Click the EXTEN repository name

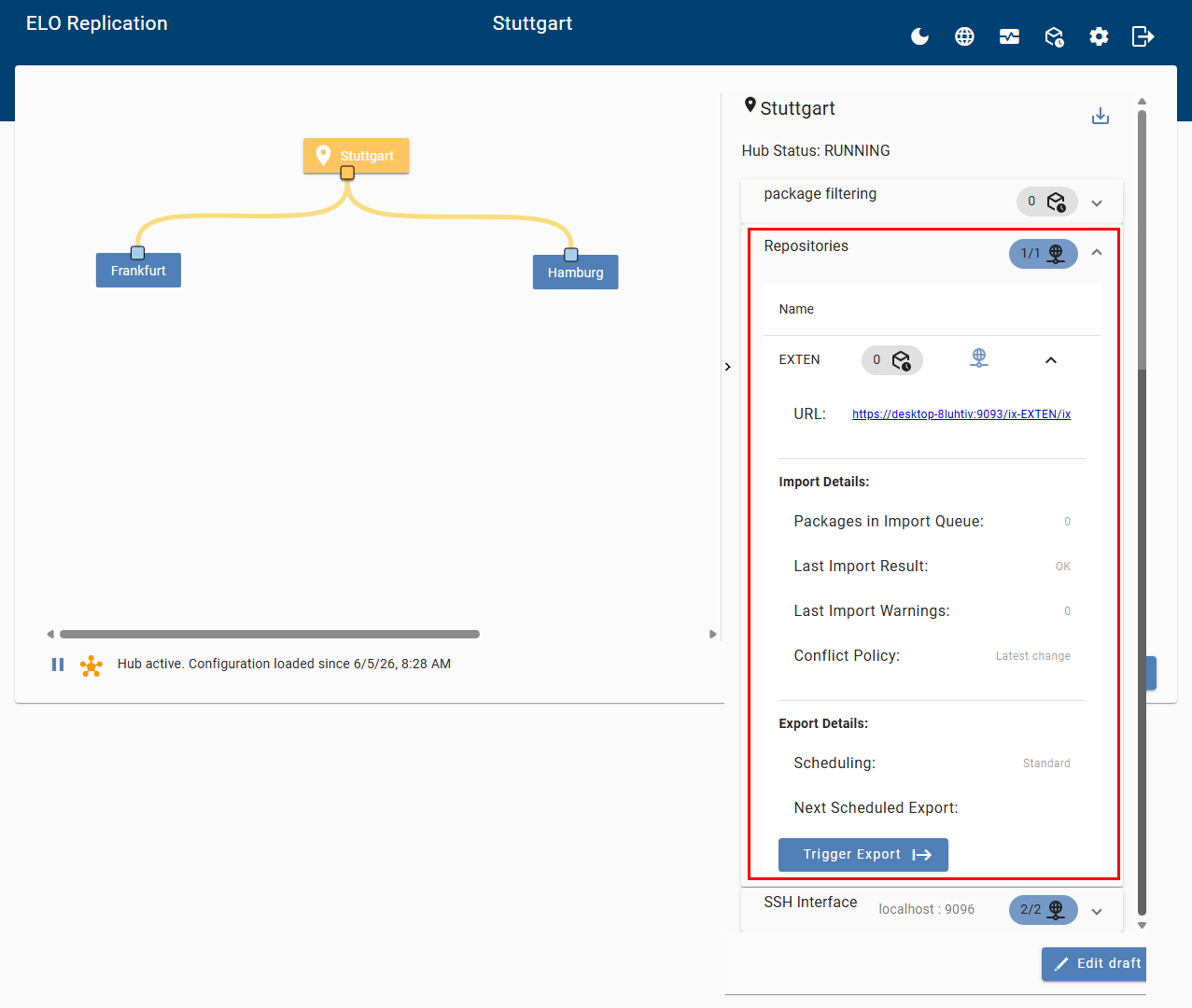(x=799, y=360)
